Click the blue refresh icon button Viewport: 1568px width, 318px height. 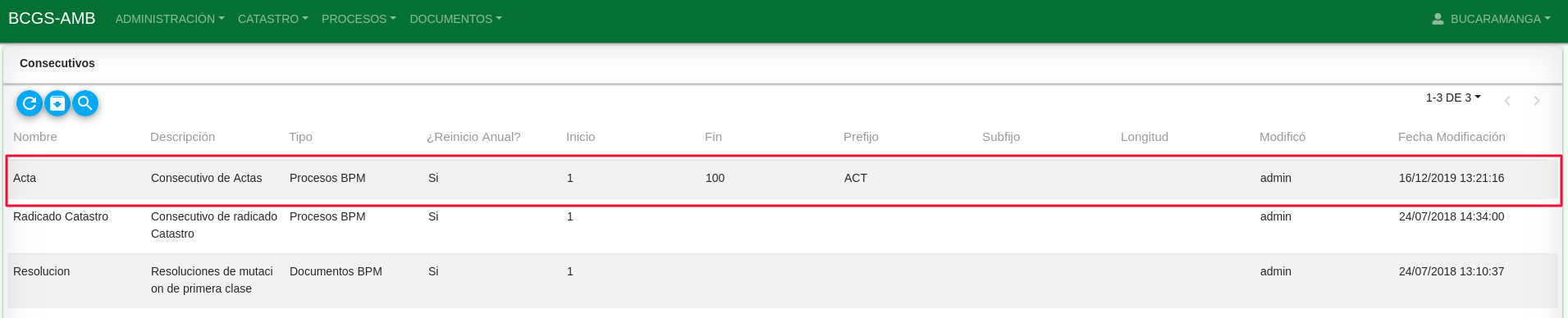tap(30, 103)
